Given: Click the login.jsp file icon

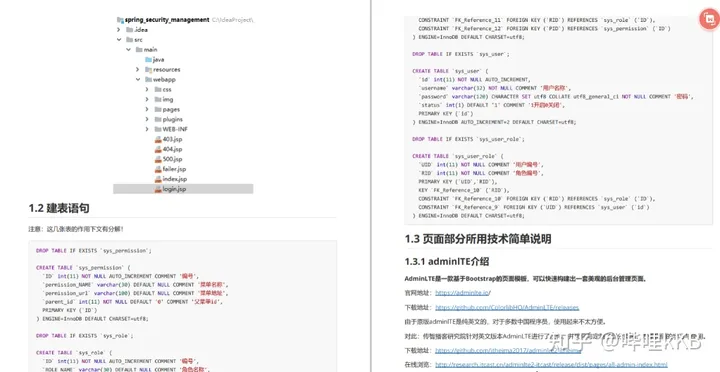Looking at the screenshot, I should click(x=158, y=189).
